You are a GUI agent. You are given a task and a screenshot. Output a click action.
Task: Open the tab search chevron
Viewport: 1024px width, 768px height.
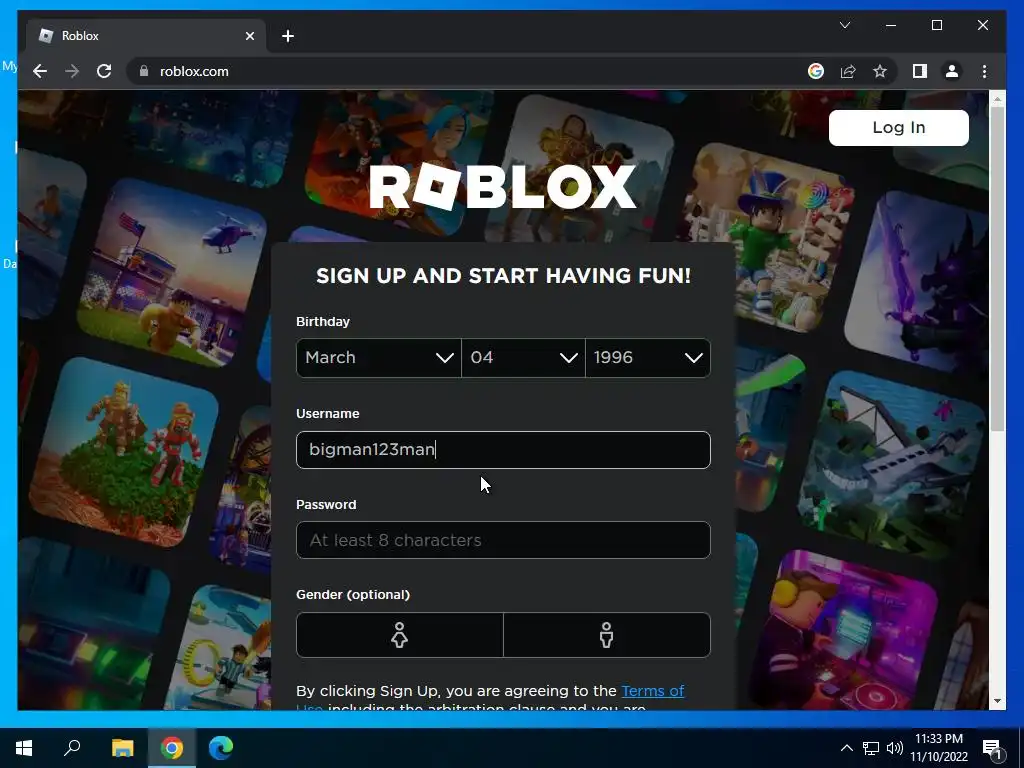point(844,25)
